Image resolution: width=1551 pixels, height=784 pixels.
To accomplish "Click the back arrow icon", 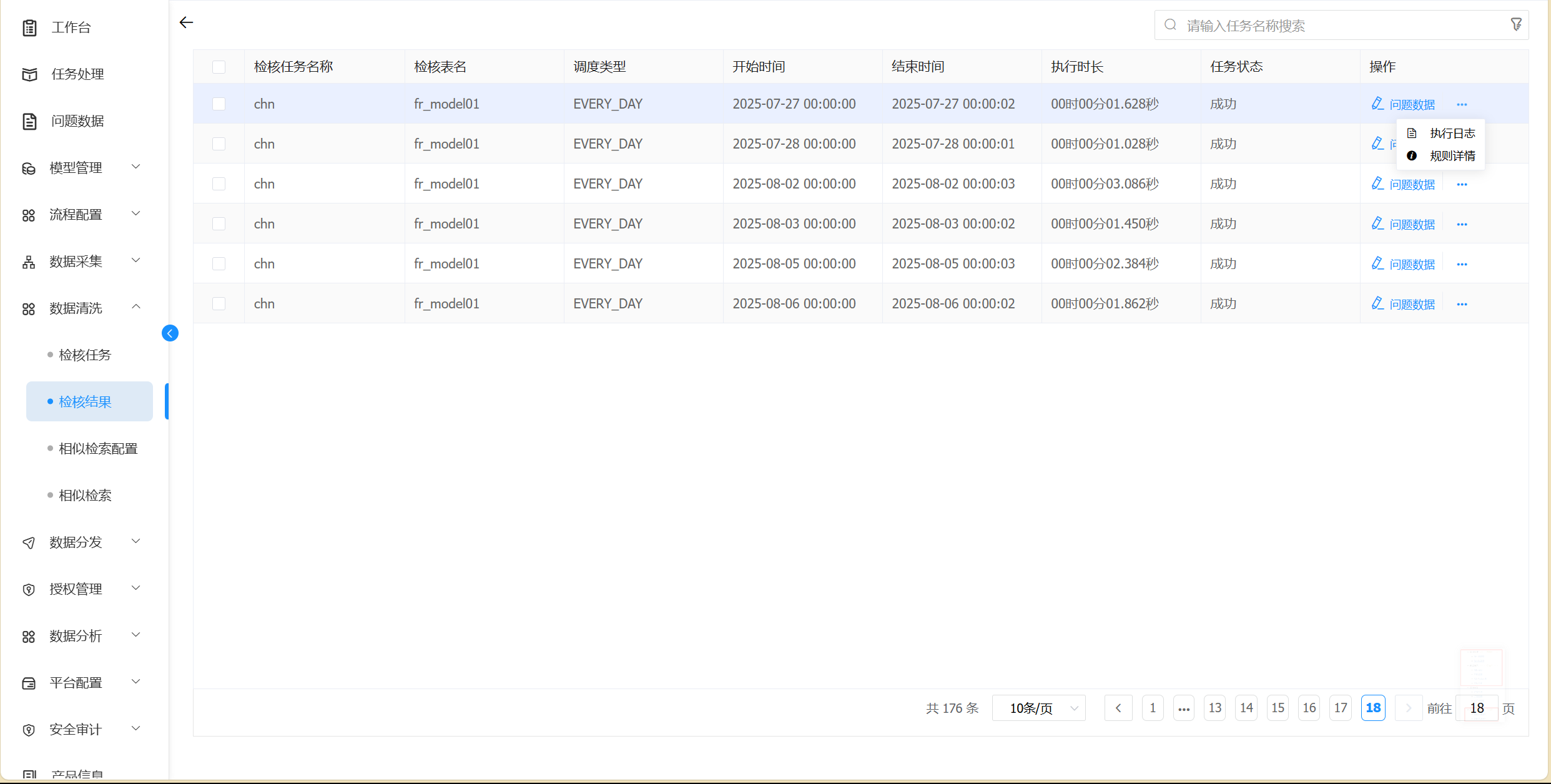I will click(186, 23).
